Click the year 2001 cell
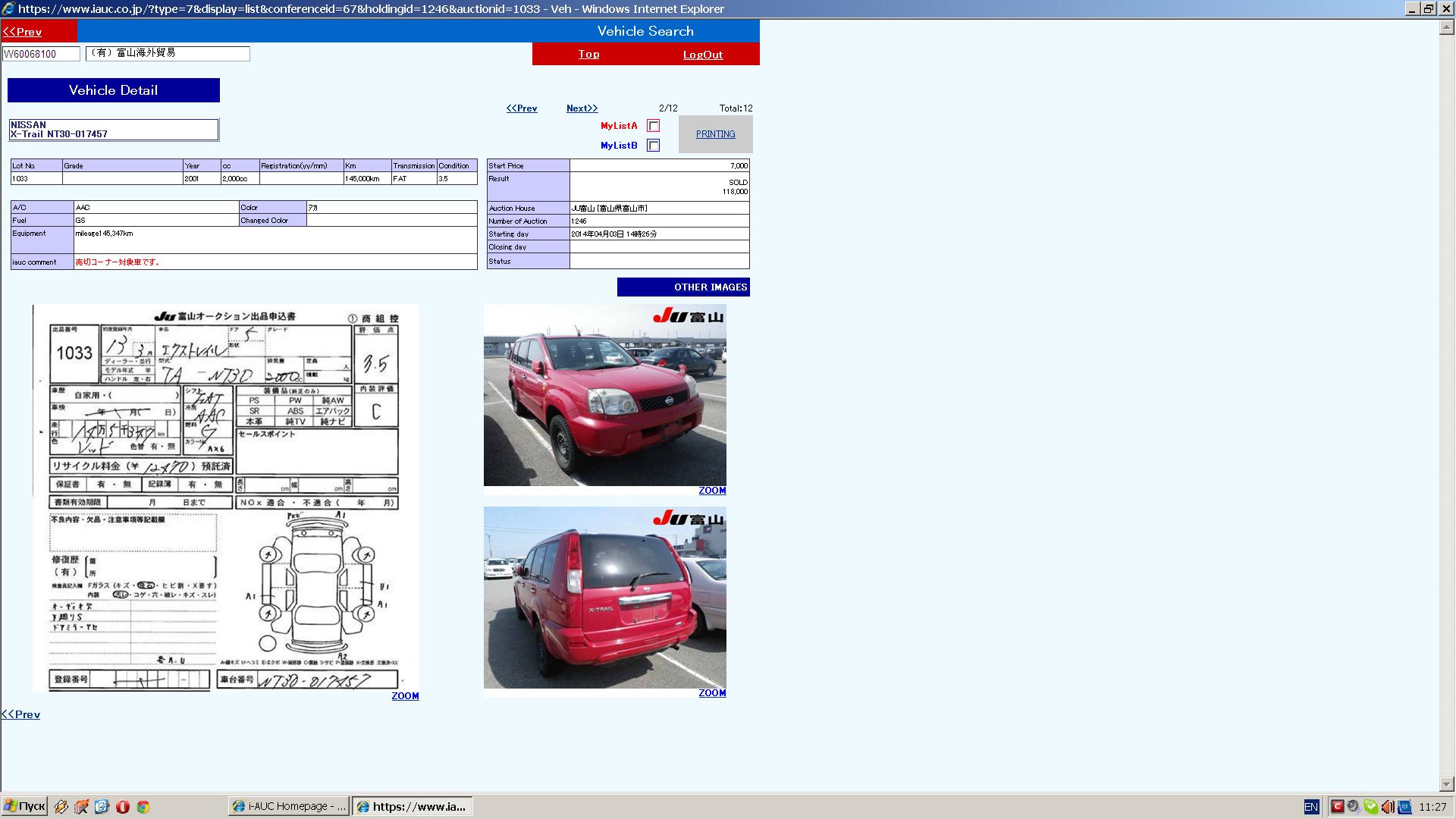 (202, 179)
